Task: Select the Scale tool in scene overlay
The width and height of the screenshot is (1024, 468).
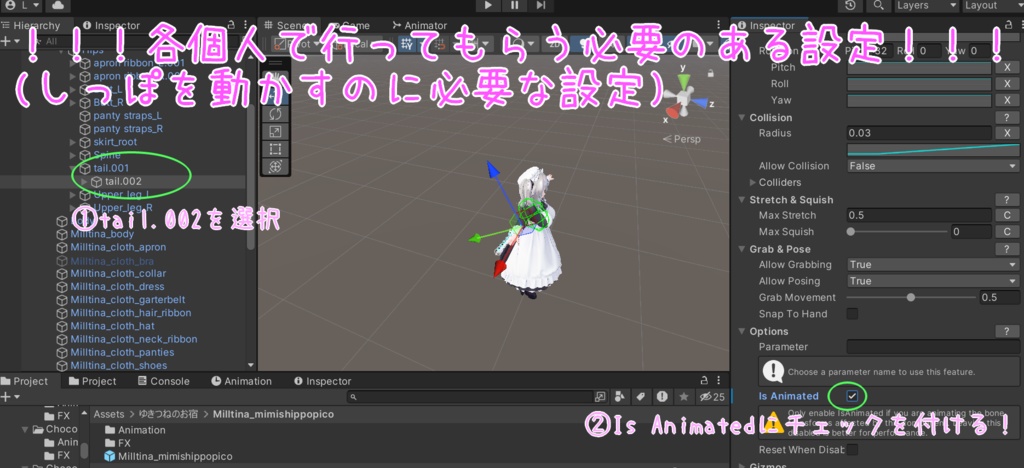Action: point(275,131)
